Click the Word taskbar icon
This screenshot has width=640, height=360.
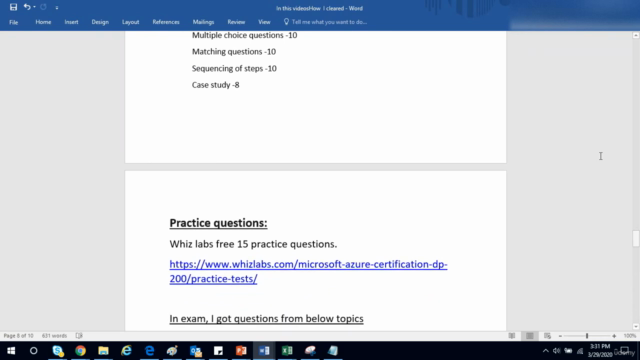264,351
